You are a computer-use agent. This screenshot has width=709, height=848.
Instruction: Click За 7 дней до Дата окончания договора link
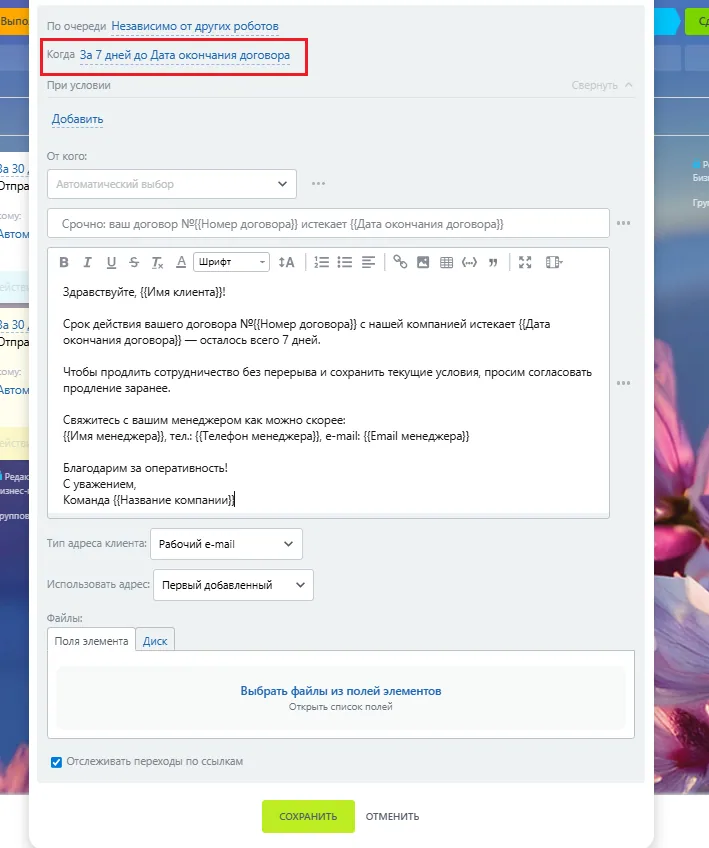tap(184, 55)
